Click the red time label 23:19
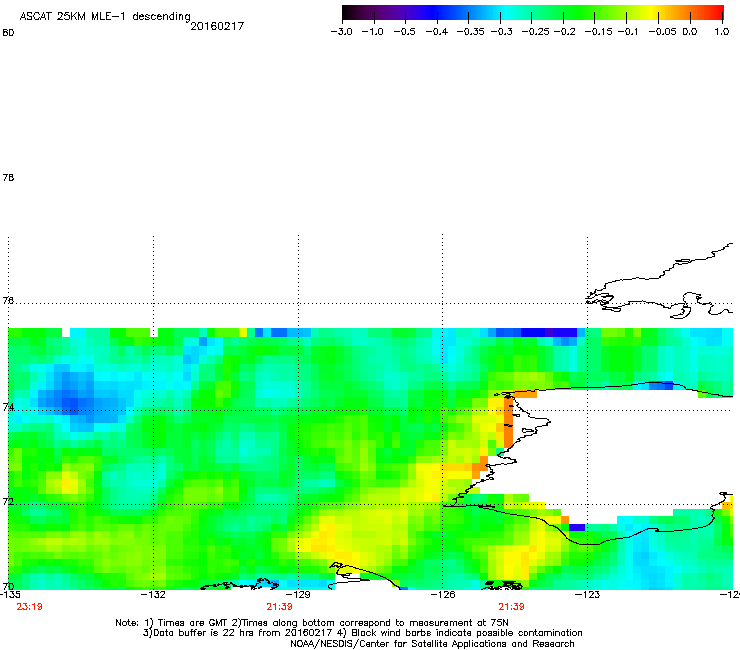 (x=29, y=607)
